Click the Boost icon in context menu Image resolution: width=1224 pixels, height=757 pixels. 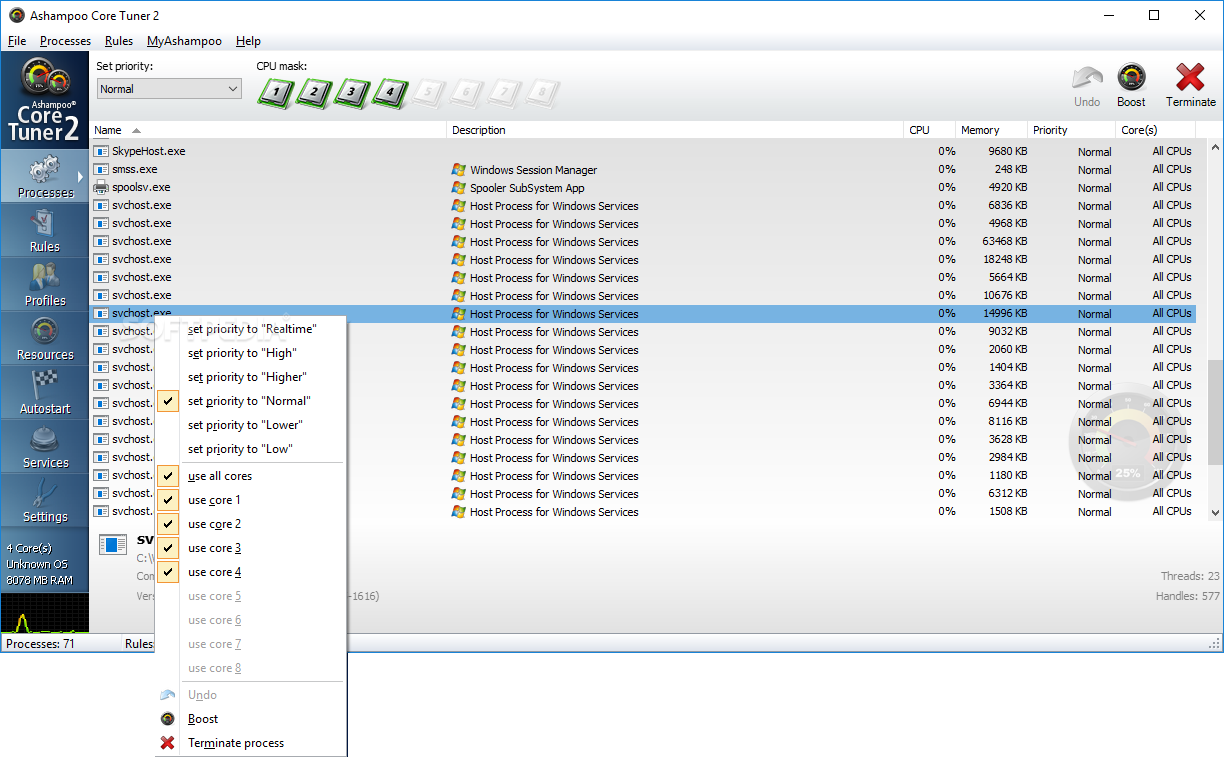pyautogui.click(x=168, y=719)
